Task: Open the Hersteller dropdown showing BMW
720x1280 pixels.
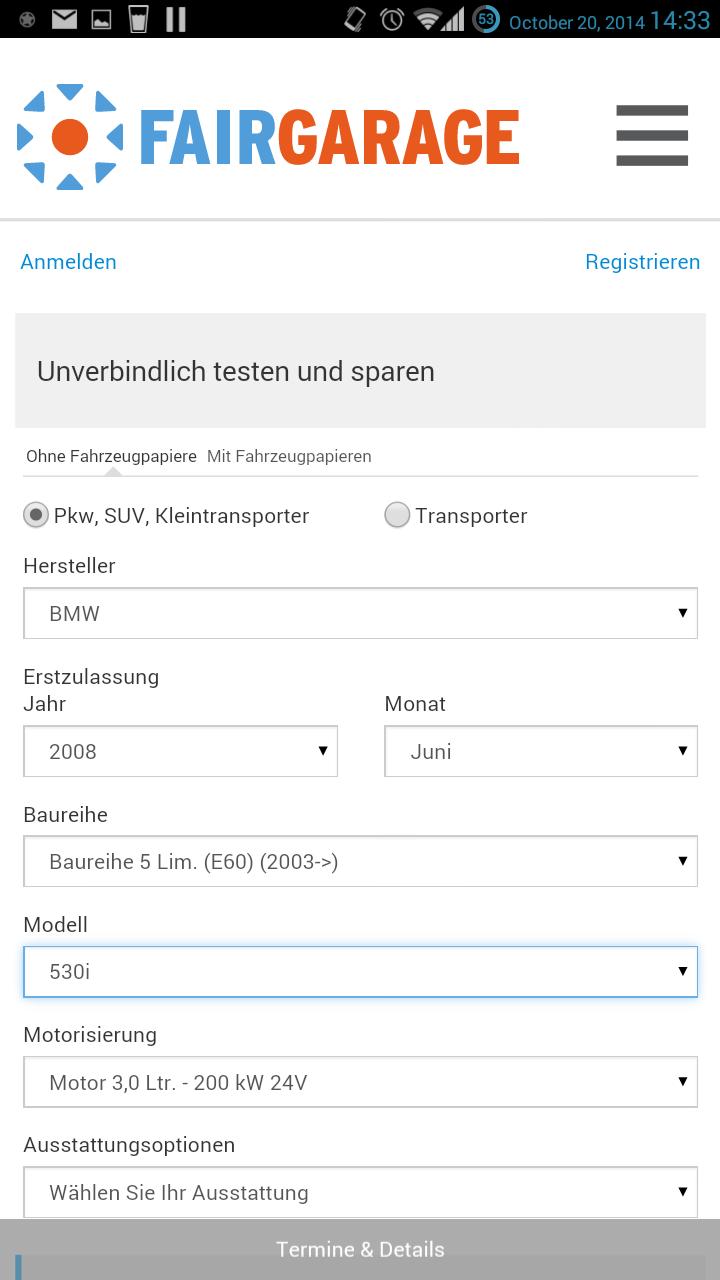Action: point(360,613)
